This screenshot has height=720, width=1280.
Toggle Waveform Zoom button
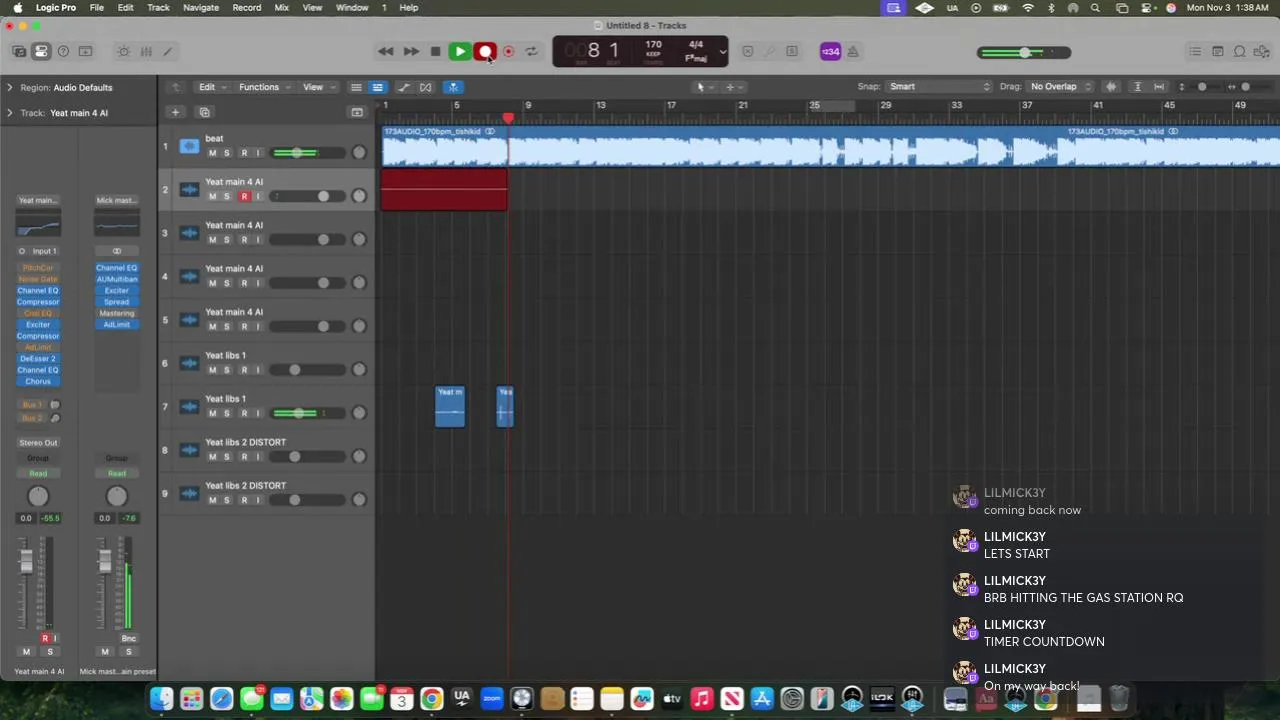tap(1111, 87)
